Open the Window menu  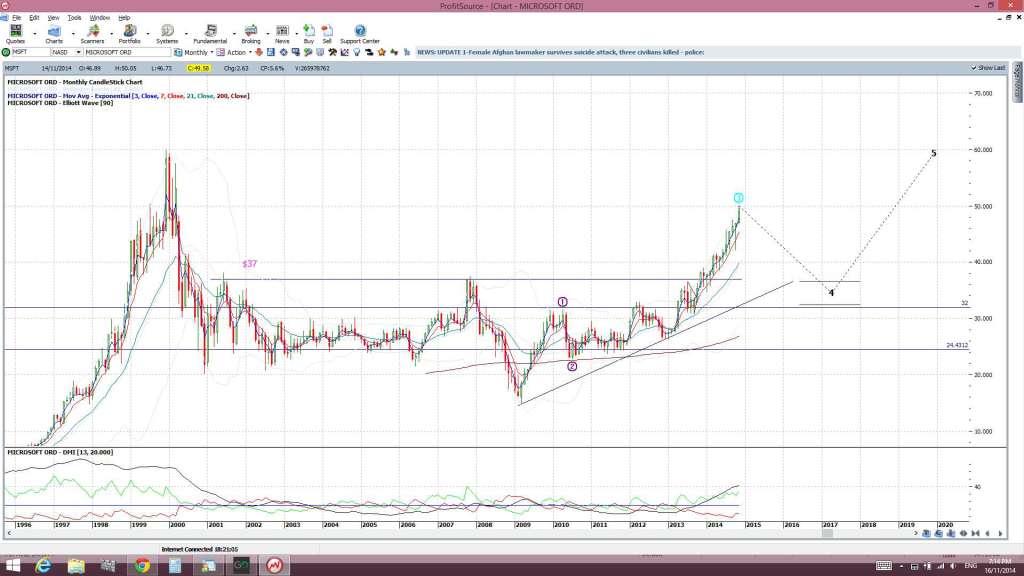click(99, 18)
